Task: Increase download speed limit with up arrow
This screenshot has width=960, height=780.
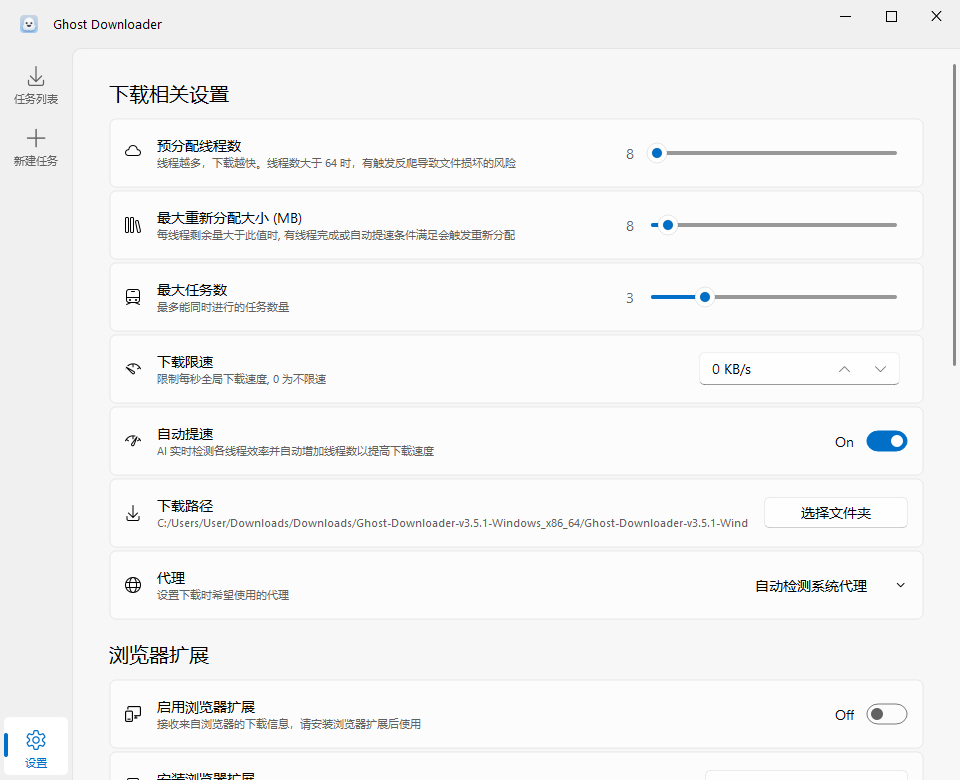Action: (x=844, y=369)
